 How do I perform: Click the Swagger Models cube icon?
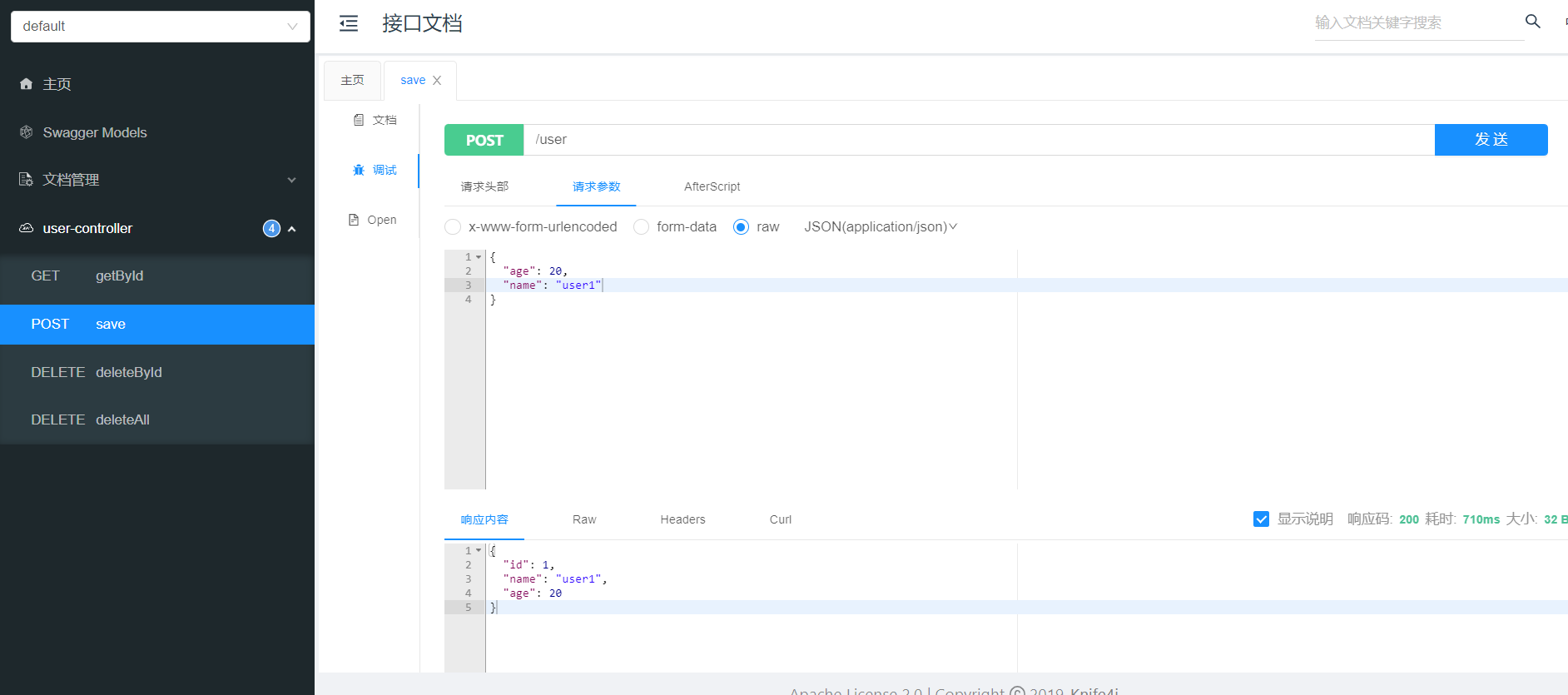point(27,132)
